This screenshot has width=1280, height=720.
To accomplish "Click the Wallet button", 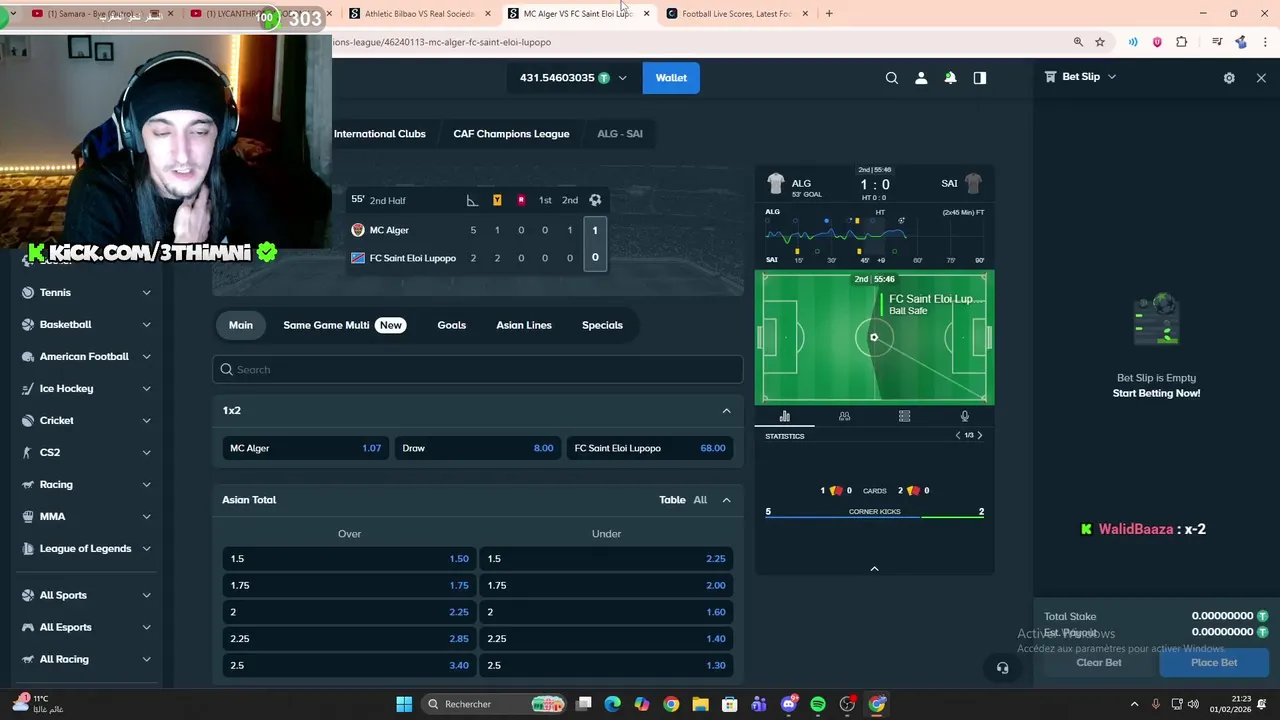I will click(671, 78).
